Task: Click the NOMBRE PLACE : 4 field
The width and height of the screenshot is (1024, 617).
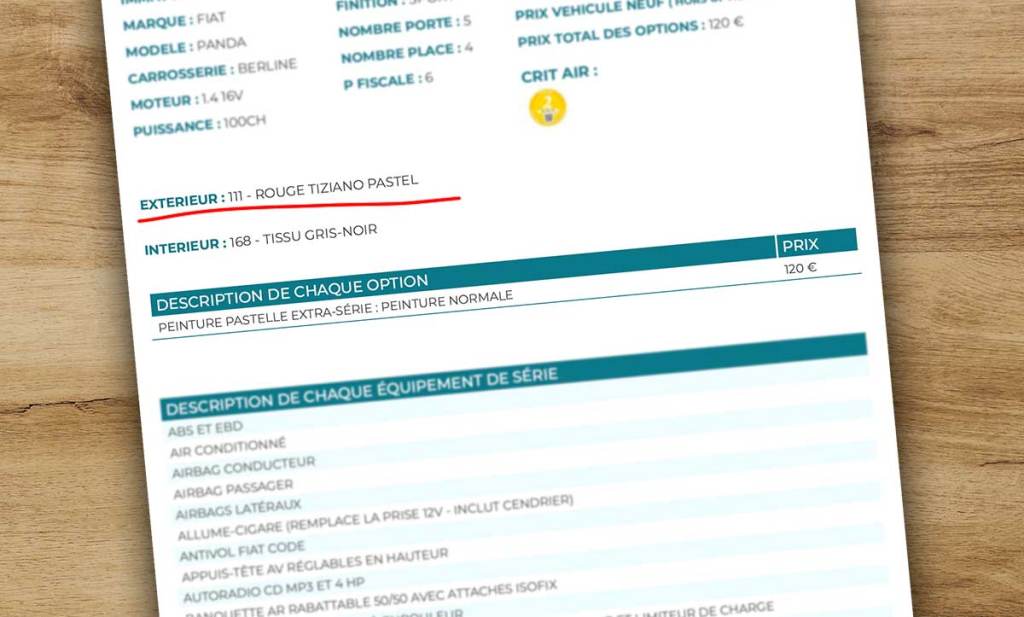Action: [407, 52]
